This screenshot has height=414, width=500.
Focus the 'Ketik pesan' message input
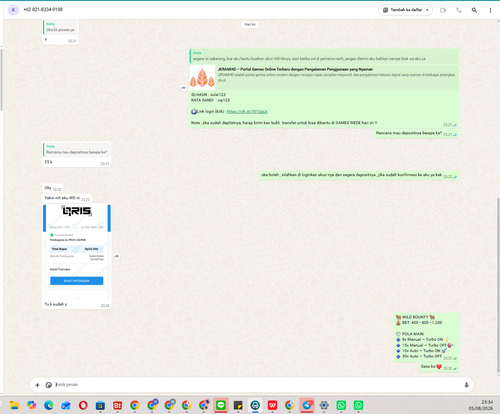[x=257, y=385]
